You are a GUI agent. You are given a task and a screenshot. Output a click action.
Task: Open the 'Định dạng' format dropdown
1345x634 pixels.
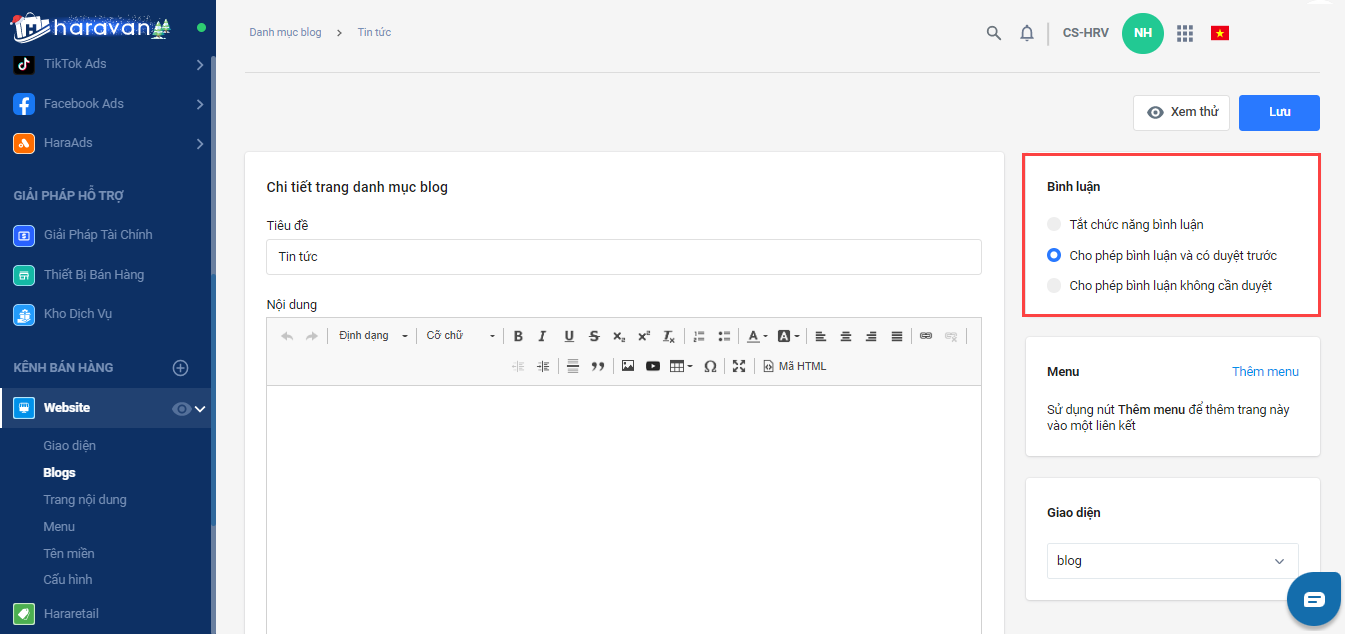point(372,336)
